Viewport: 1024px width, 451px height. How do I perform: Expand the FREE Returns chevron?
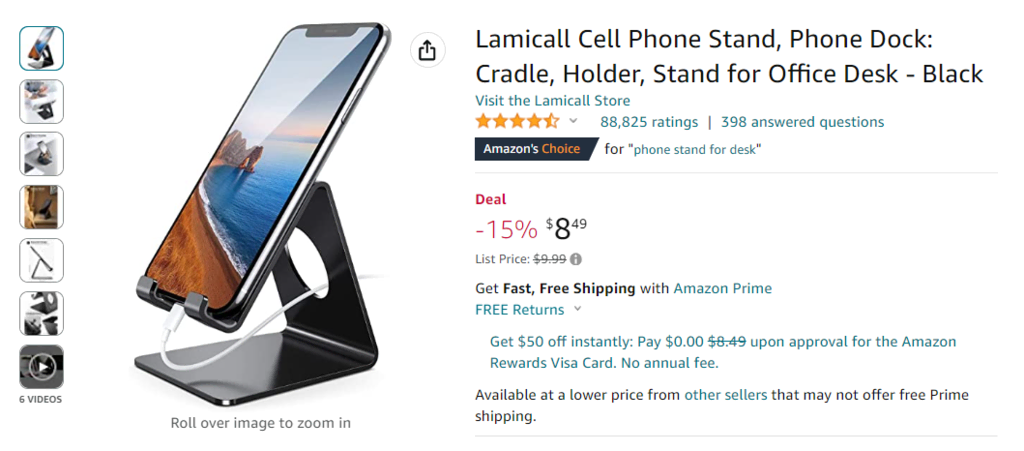tap(578, 309)
